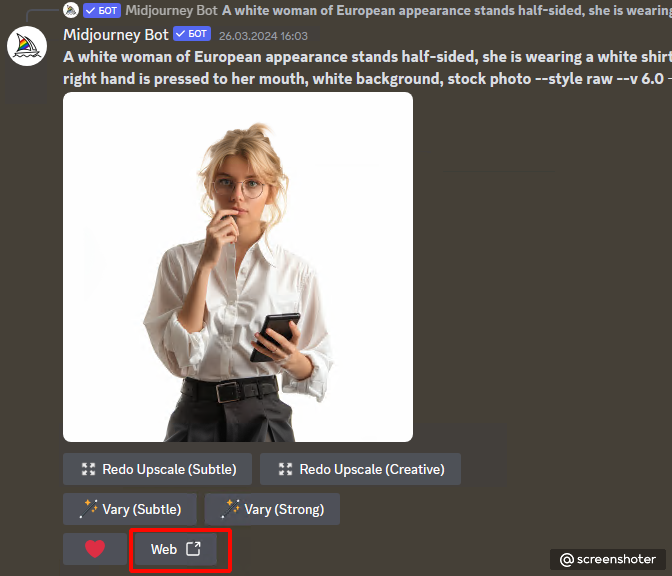Choose the Vary (Strong) button label
The image size is (672, 576).
click(284, 509)
